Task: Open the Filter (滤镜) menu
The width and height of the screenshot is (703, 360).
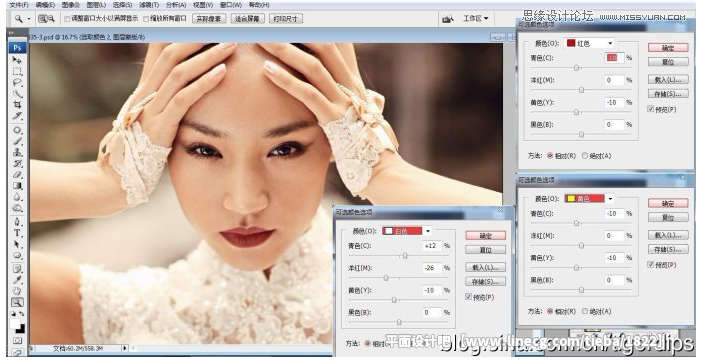Action: pyautogui.click(x=148, y=5)
